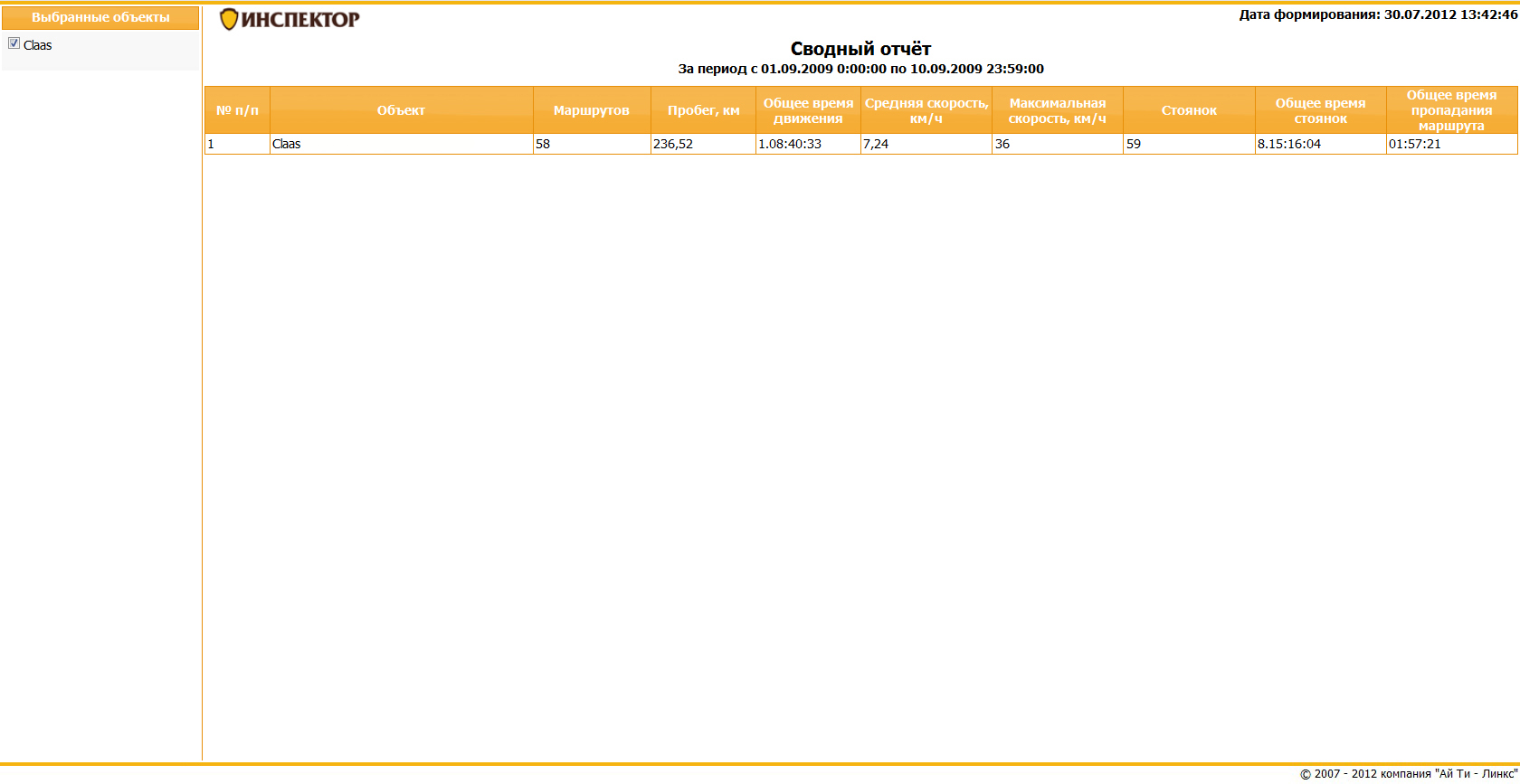1520x784 pixels.
Task: Click the Дата формирования timestamp
Action: tap(1378, 14)
